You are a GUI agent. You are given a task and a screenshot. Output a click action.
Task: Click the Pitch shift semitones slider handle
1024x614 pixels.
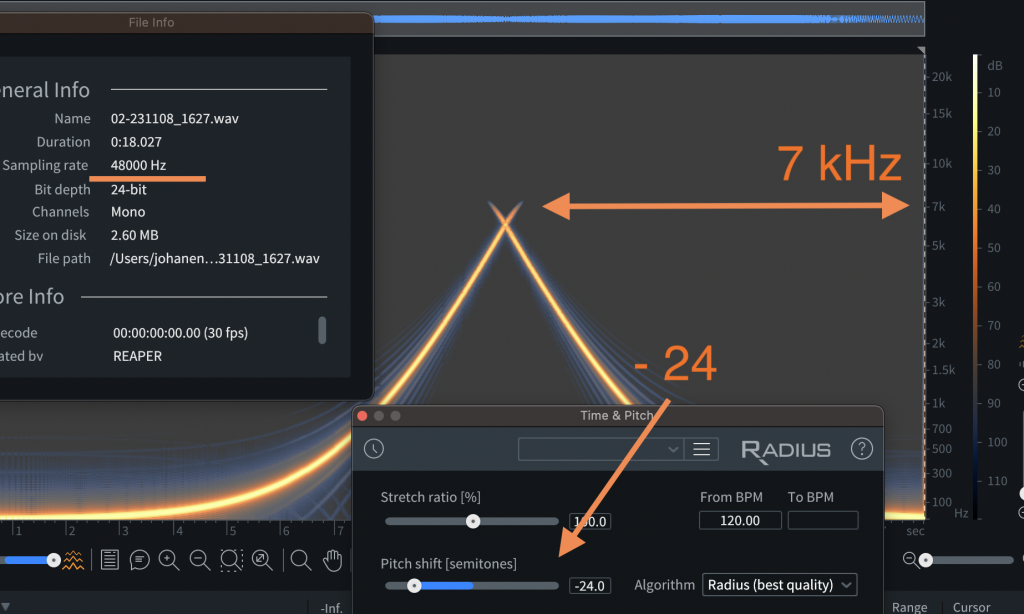coord(414,586)
